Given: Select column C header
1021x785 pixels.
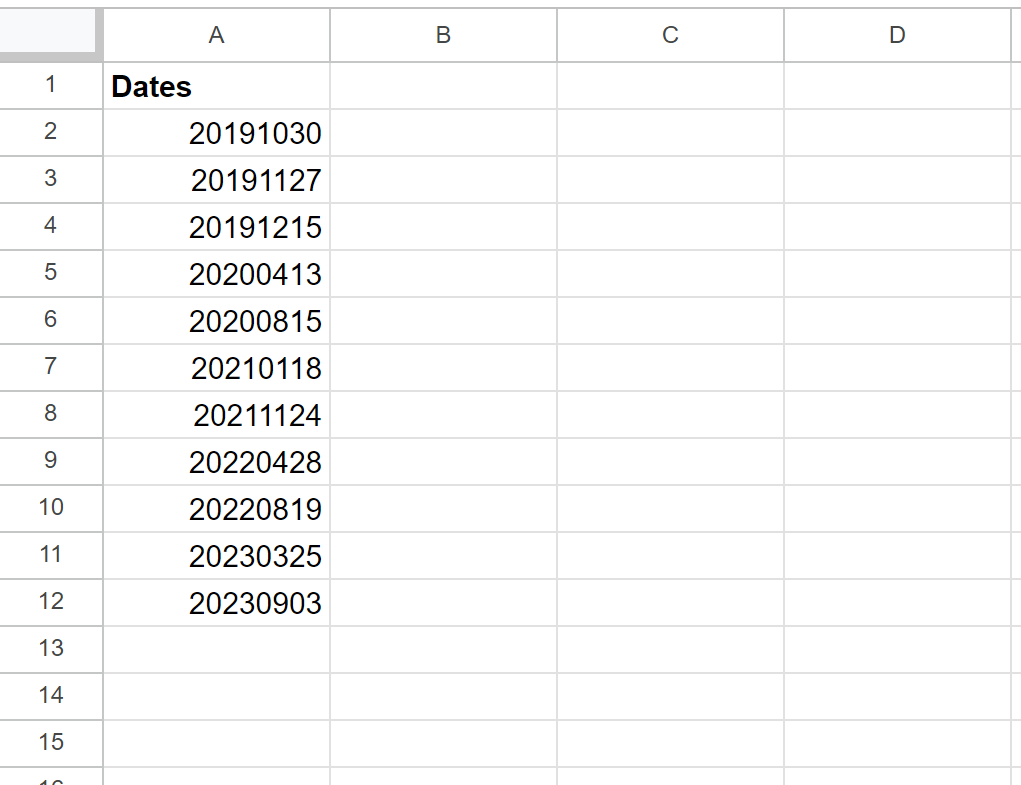Looking at the screenshot, I should [x=669, y=35].
